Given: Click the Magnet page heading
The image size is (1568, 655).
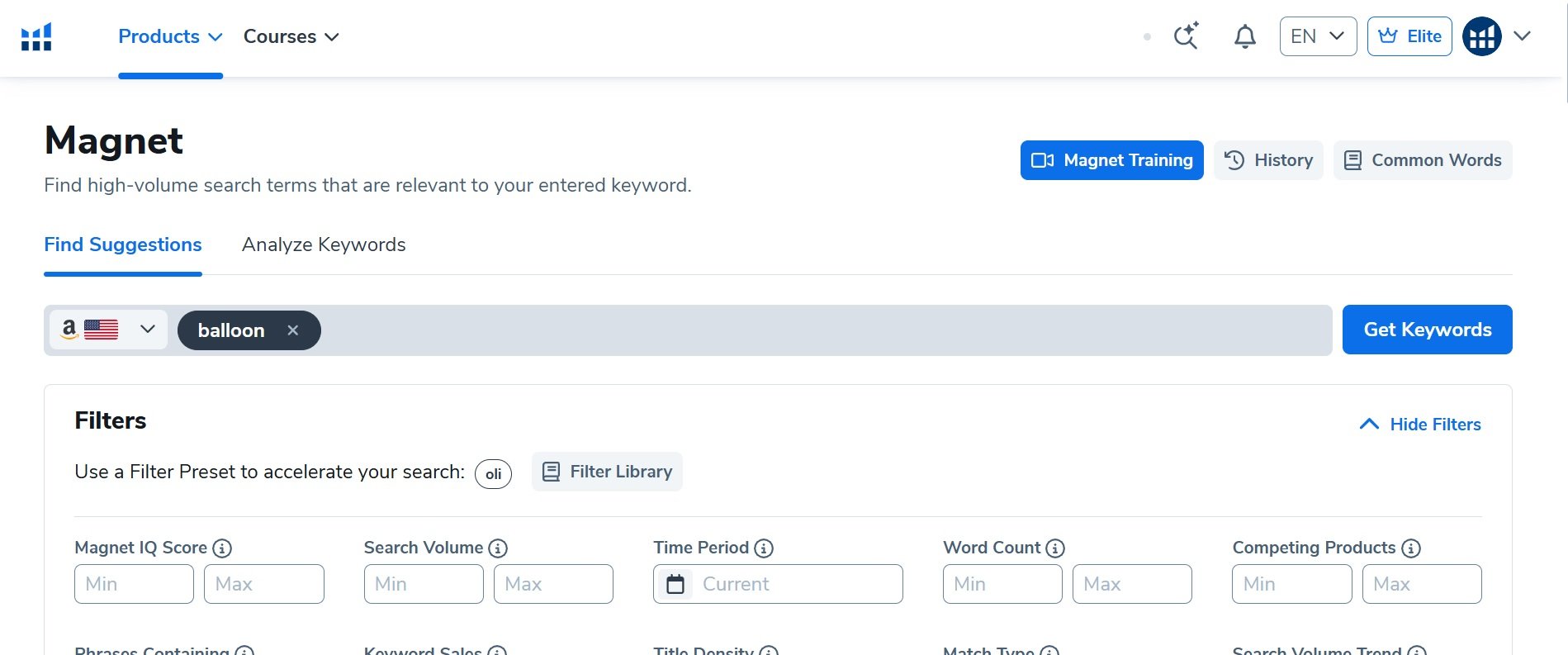Looking at the screenshot, I should (114, 140).
